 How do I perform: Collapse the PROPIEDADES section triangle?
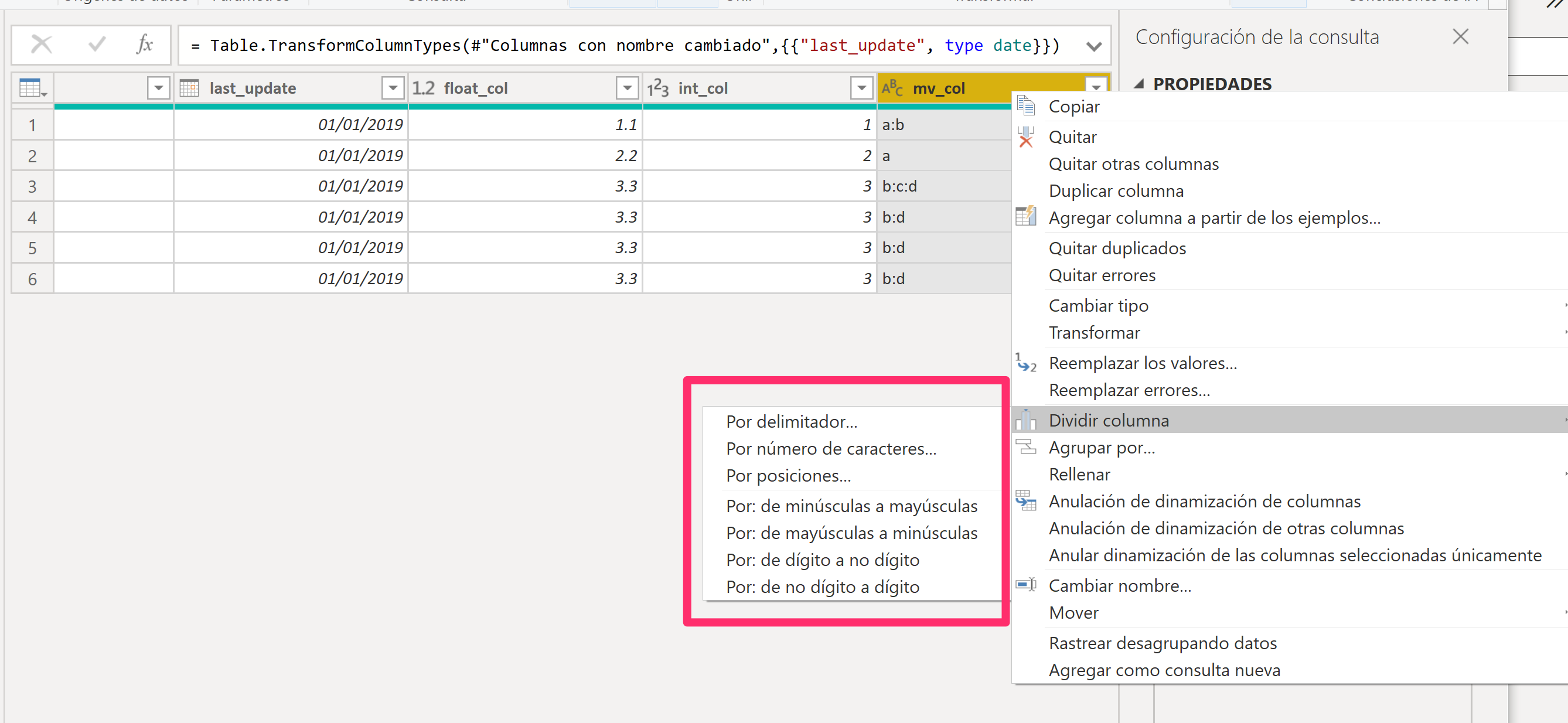[1140, 84]
